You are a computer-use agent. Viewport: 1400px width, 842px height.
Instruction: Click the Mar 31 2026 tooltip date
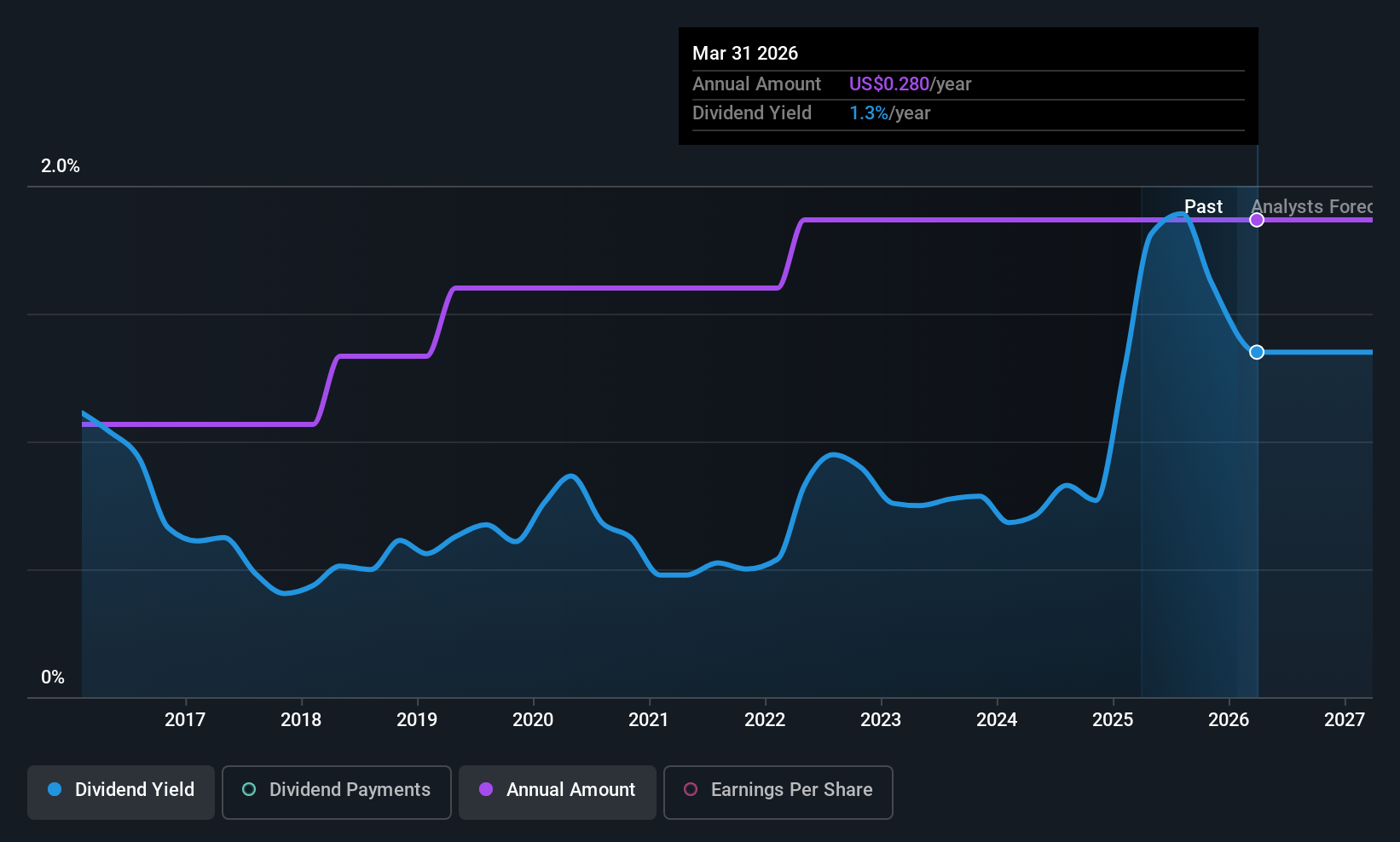[x=745, y=53]
